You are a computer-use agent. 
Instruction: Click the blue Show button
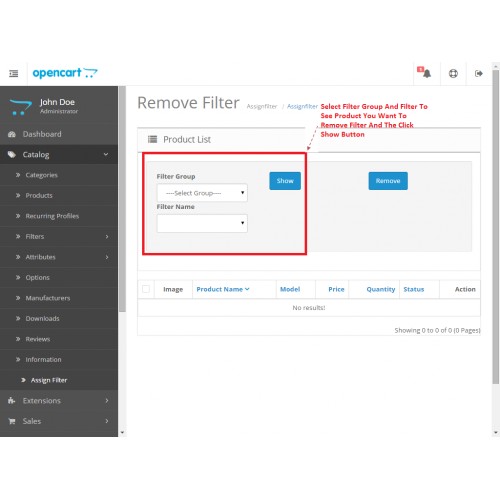click(285, 181)
